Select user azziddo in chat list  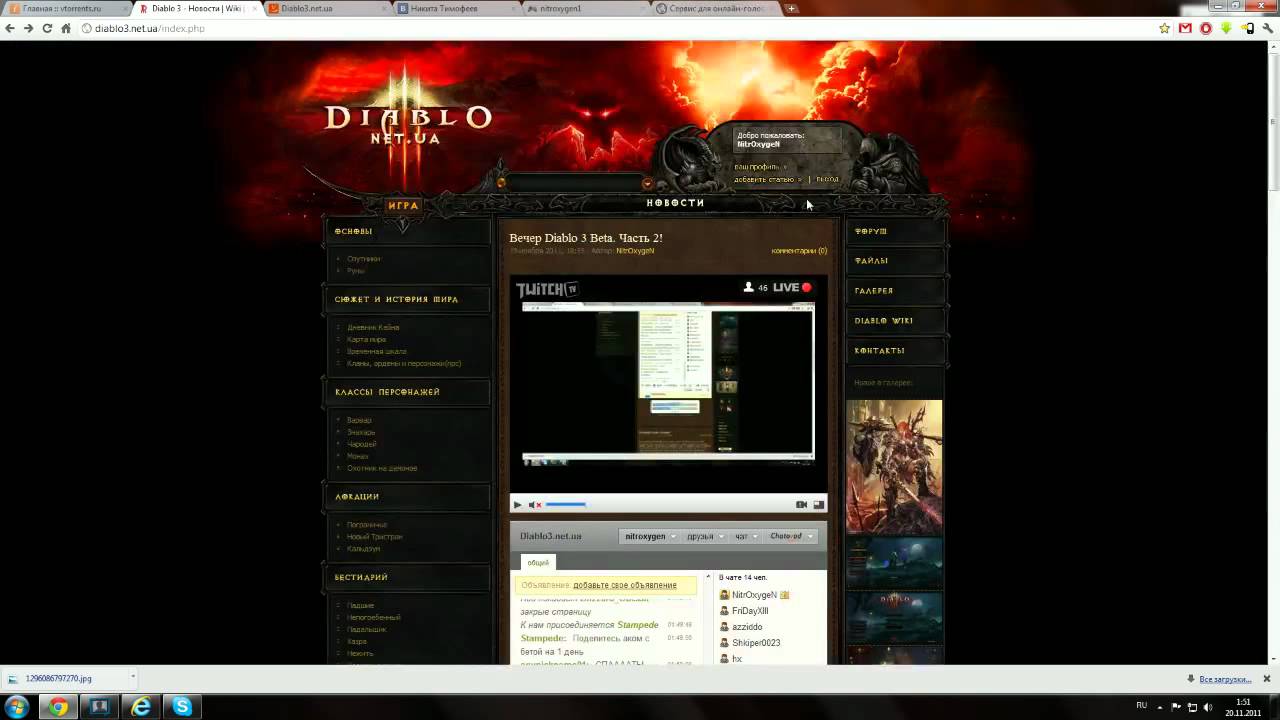coord(747,627)
